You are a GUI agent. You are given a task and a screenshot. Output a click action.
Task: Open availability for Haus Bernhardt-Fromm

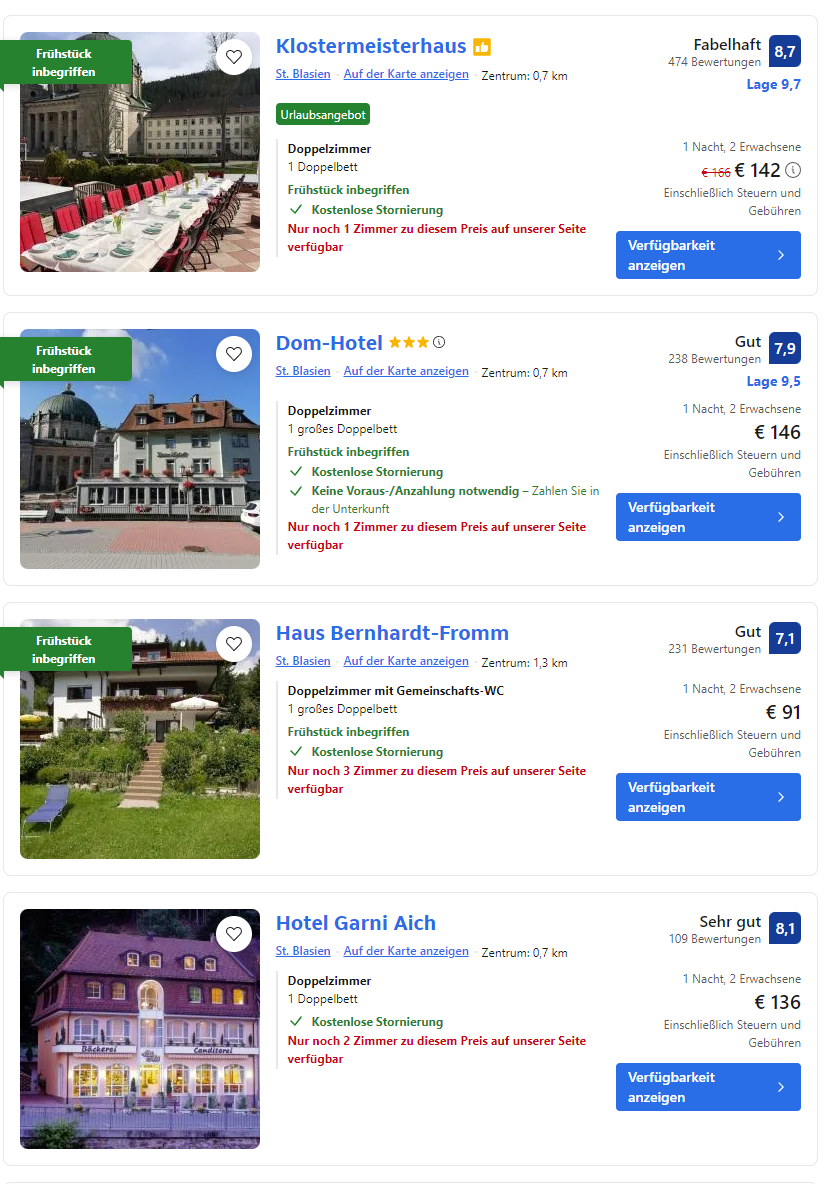708,797
